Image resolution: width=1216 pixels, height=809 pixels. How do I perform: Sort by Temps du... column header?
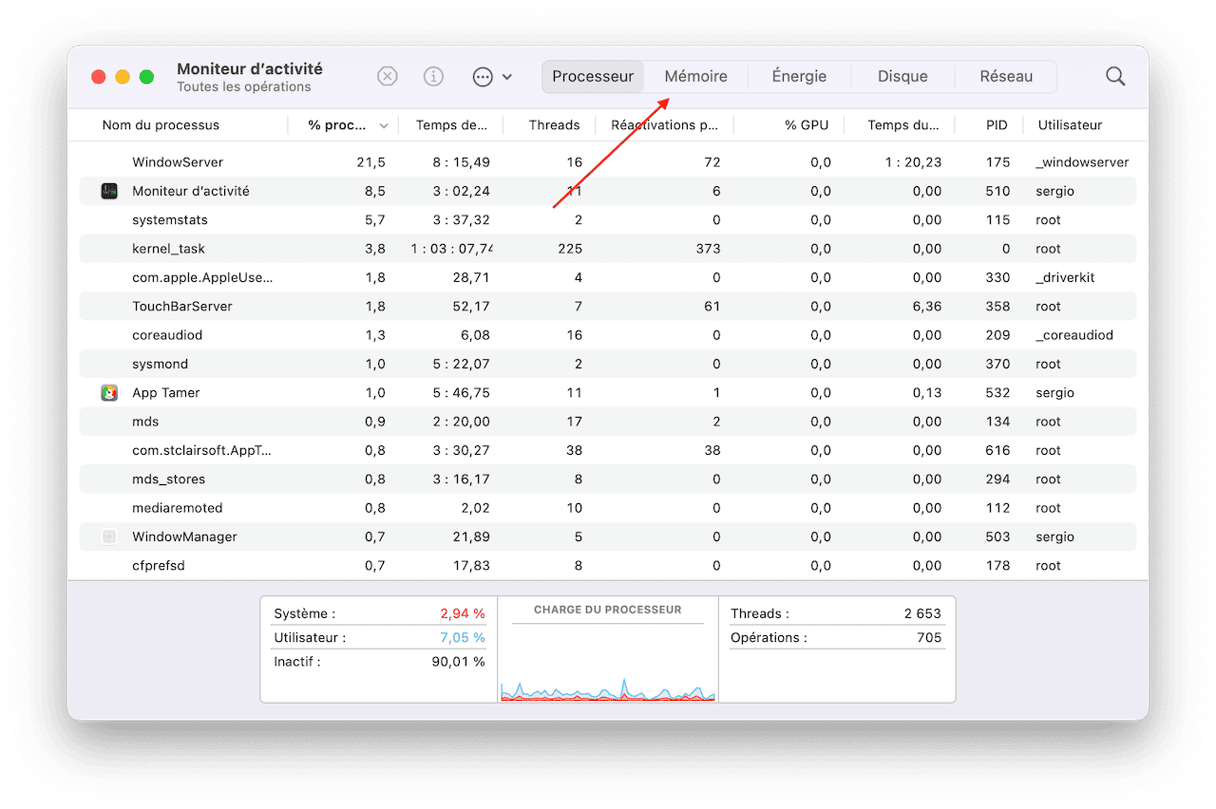904,125
